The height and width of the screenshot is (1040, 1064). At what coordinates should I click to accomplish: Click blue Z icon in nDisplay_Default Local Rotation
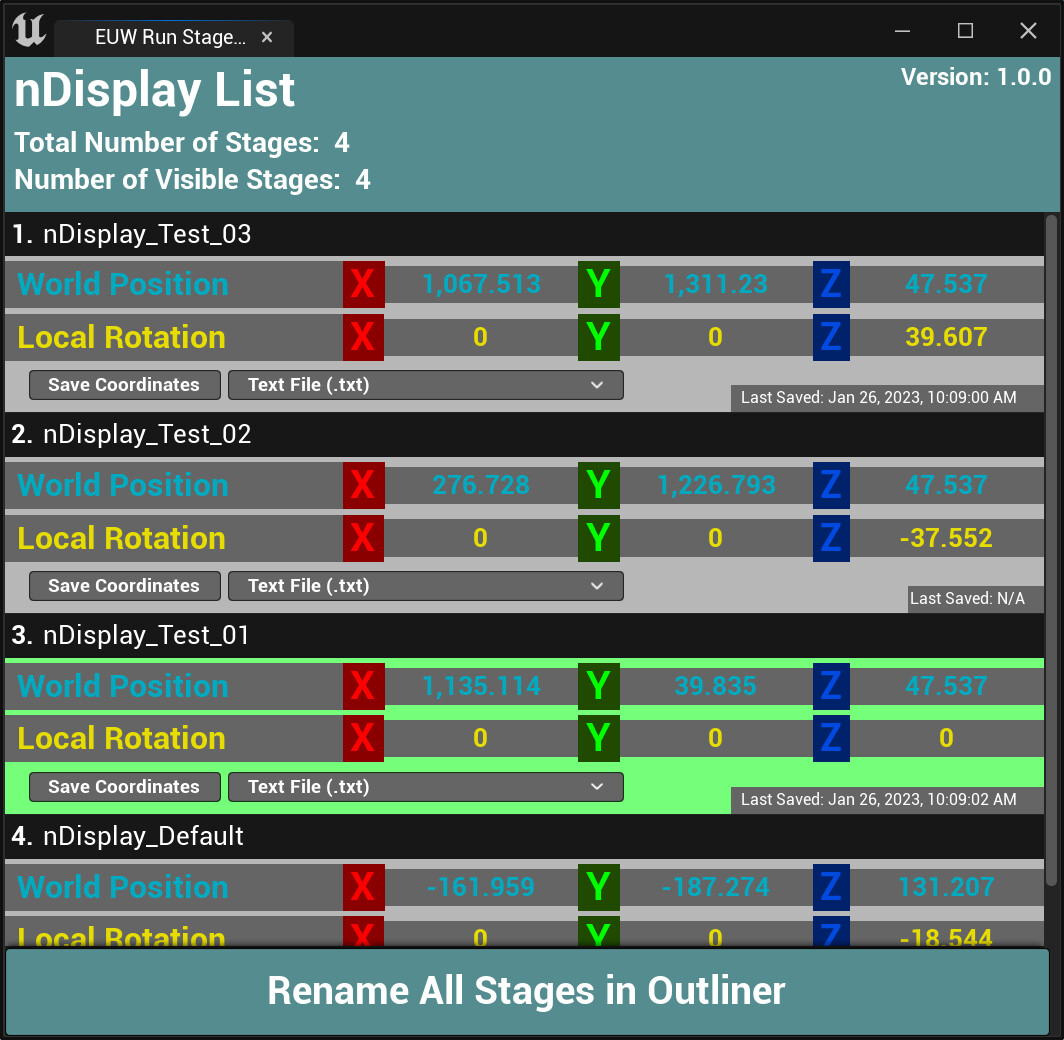[x=831, y=937]
